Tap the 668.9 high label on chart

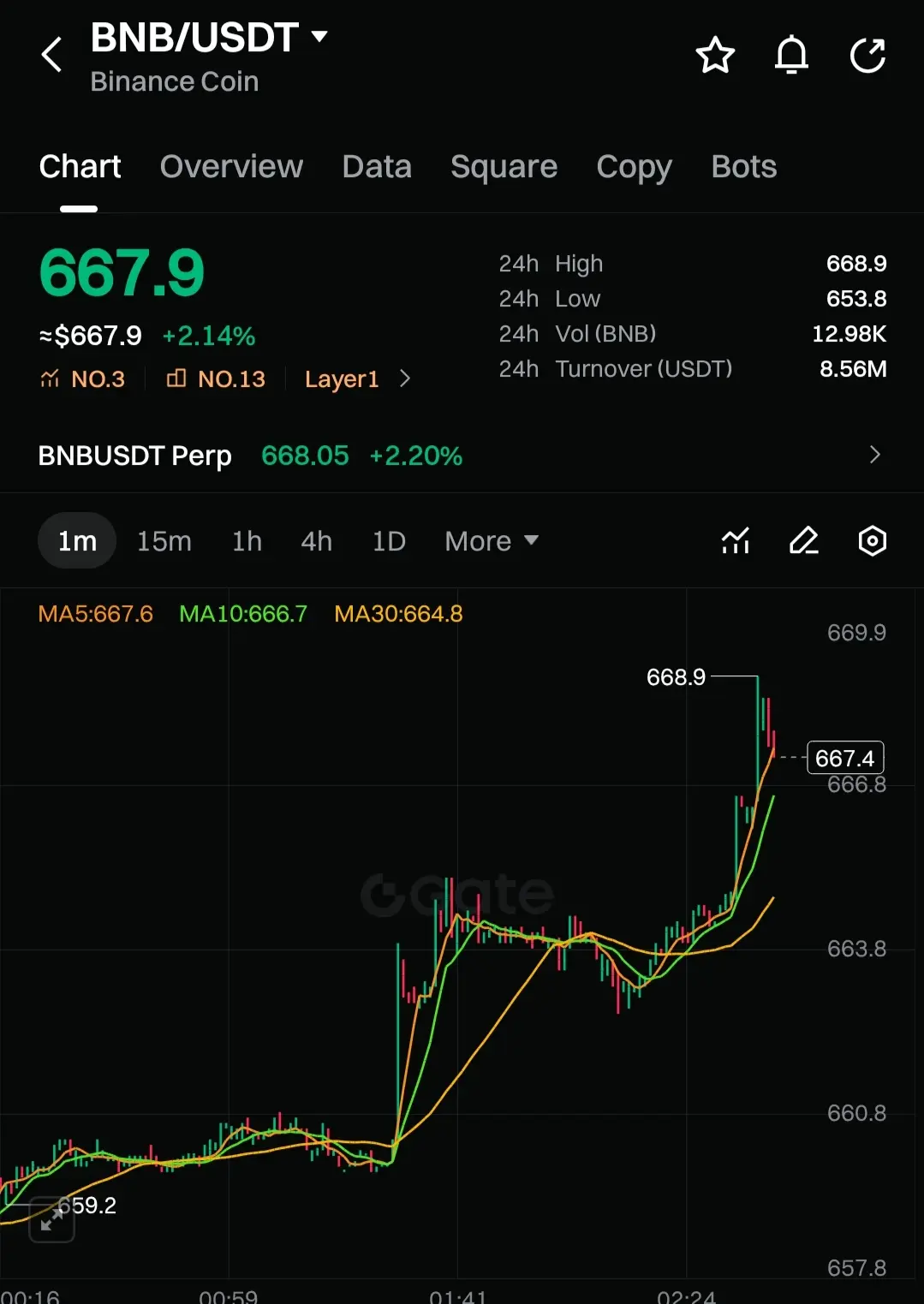pos(676,677)
